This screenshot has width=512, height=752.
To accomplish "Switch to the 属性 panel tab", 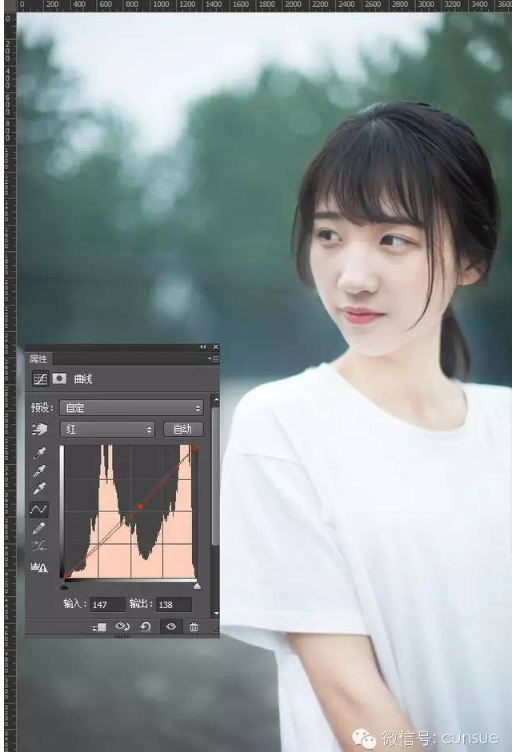I will 39,358.
